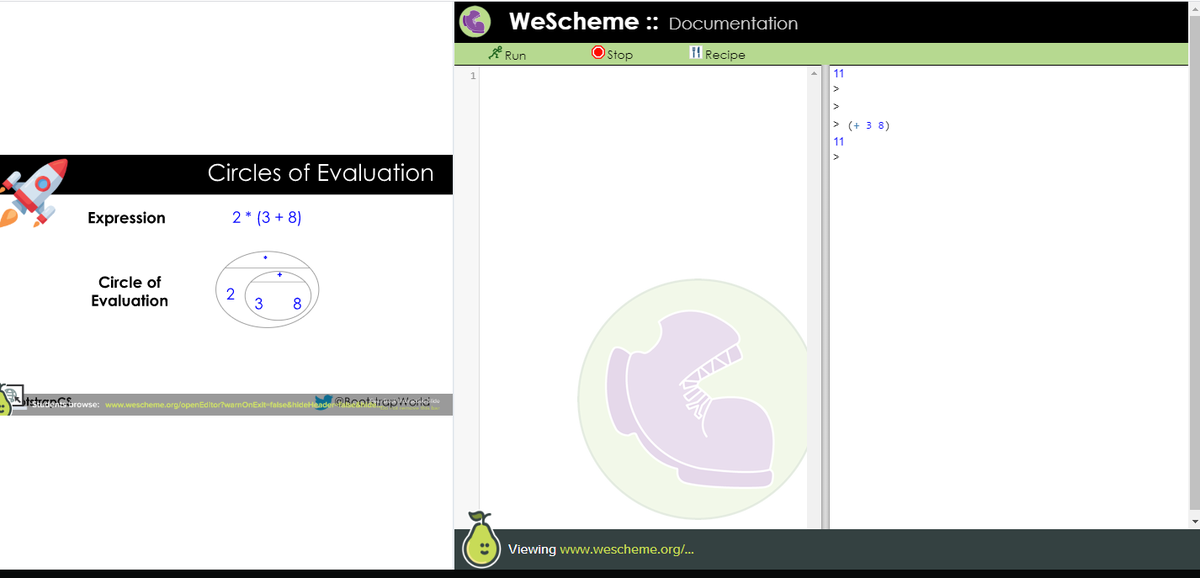The width and height of the screenshot is (1200, 578).
Task: Open the Documentation link in header
Action: (x=733, y=23)
